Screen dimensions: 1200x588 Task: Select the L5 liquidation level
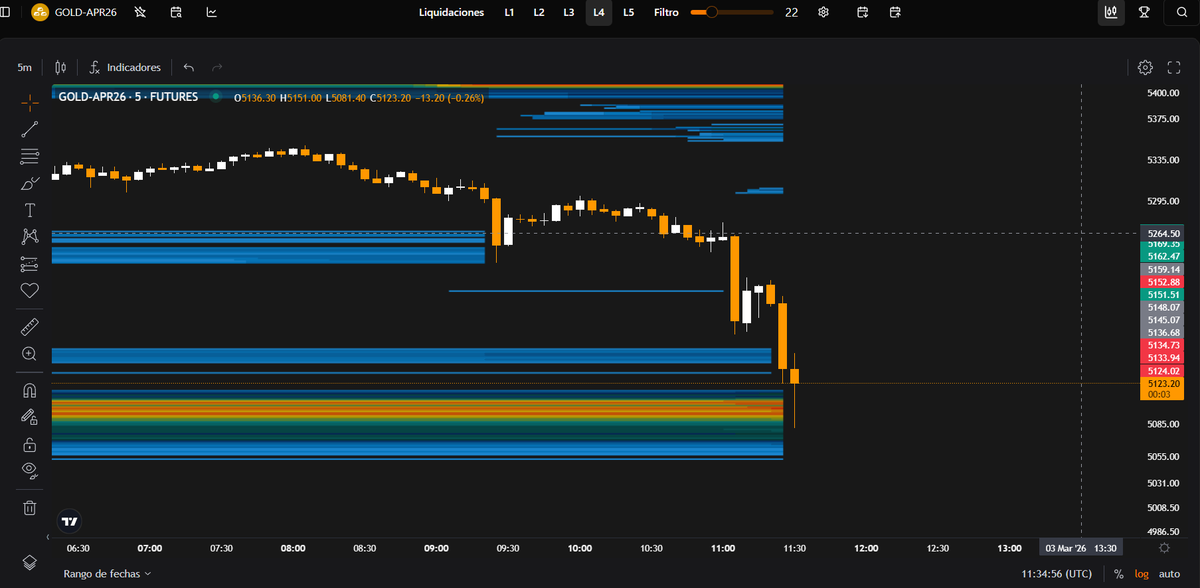pos(628,13)
